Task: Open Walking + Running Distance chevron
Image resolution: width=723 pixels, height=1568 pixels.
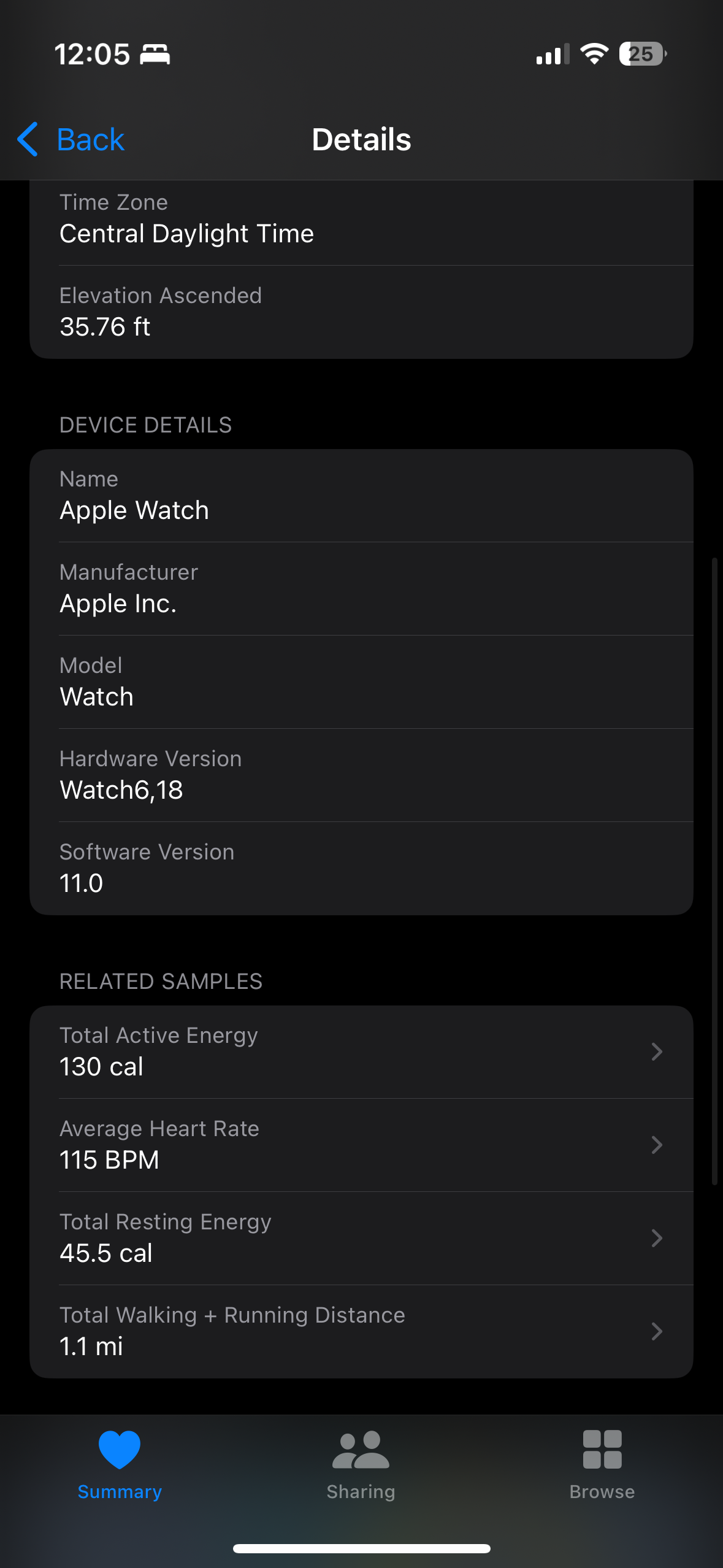Action: point(657,1331)
